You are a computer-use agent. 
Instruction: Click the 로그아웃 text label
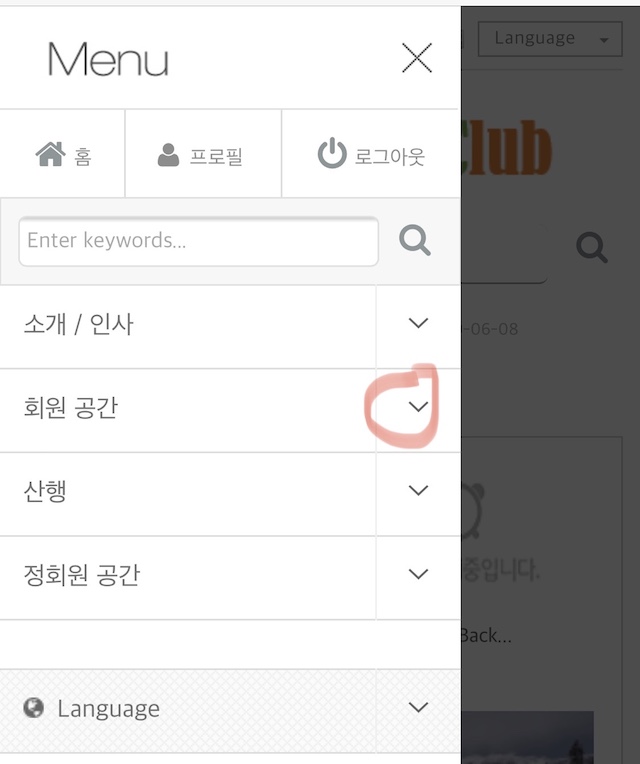(x=390, y=157)
